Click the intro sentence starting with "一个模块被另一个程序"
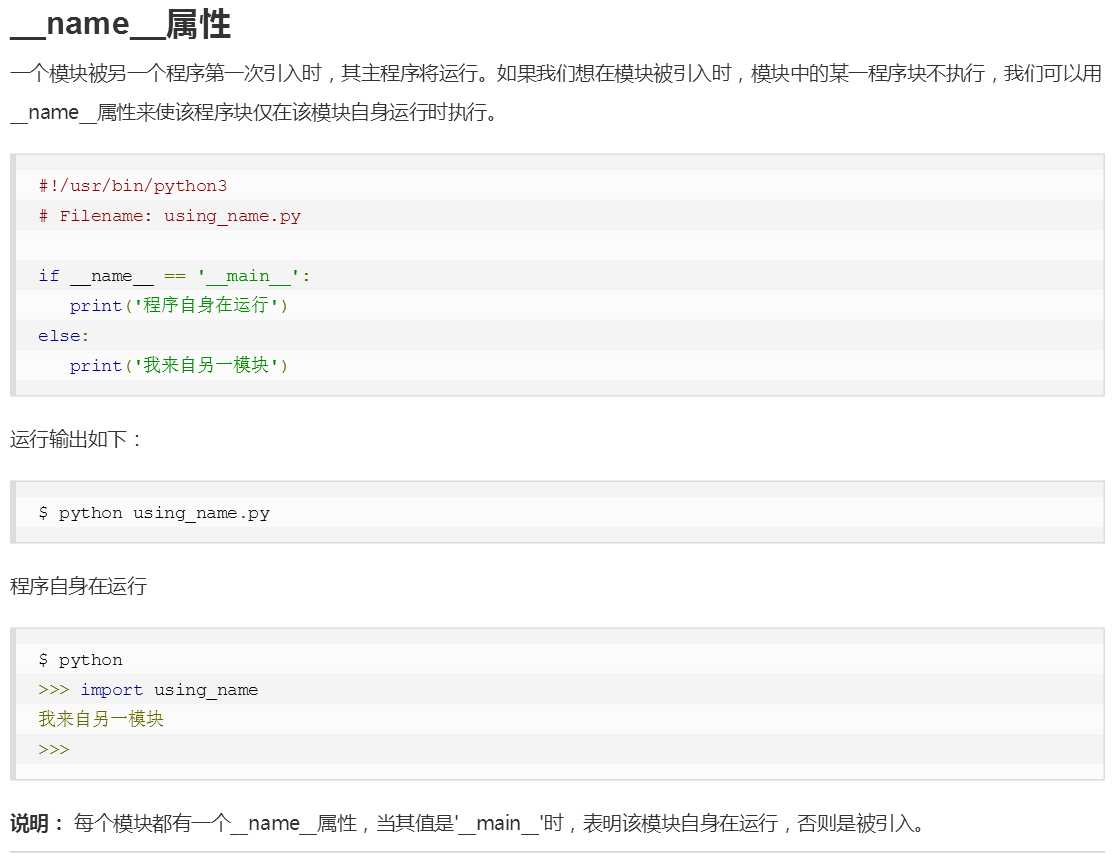This screenshot has width=1115, height=854. (555, 74)
